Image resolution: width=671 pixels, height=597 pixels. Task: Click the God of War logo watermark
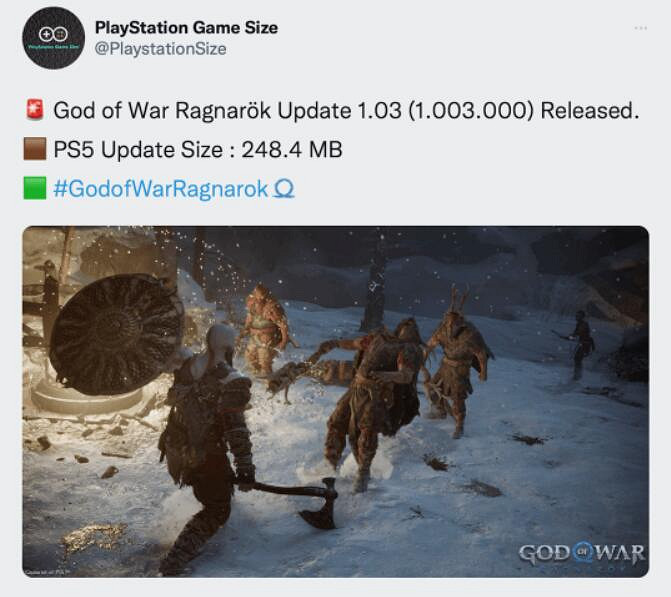coord(581,555)
